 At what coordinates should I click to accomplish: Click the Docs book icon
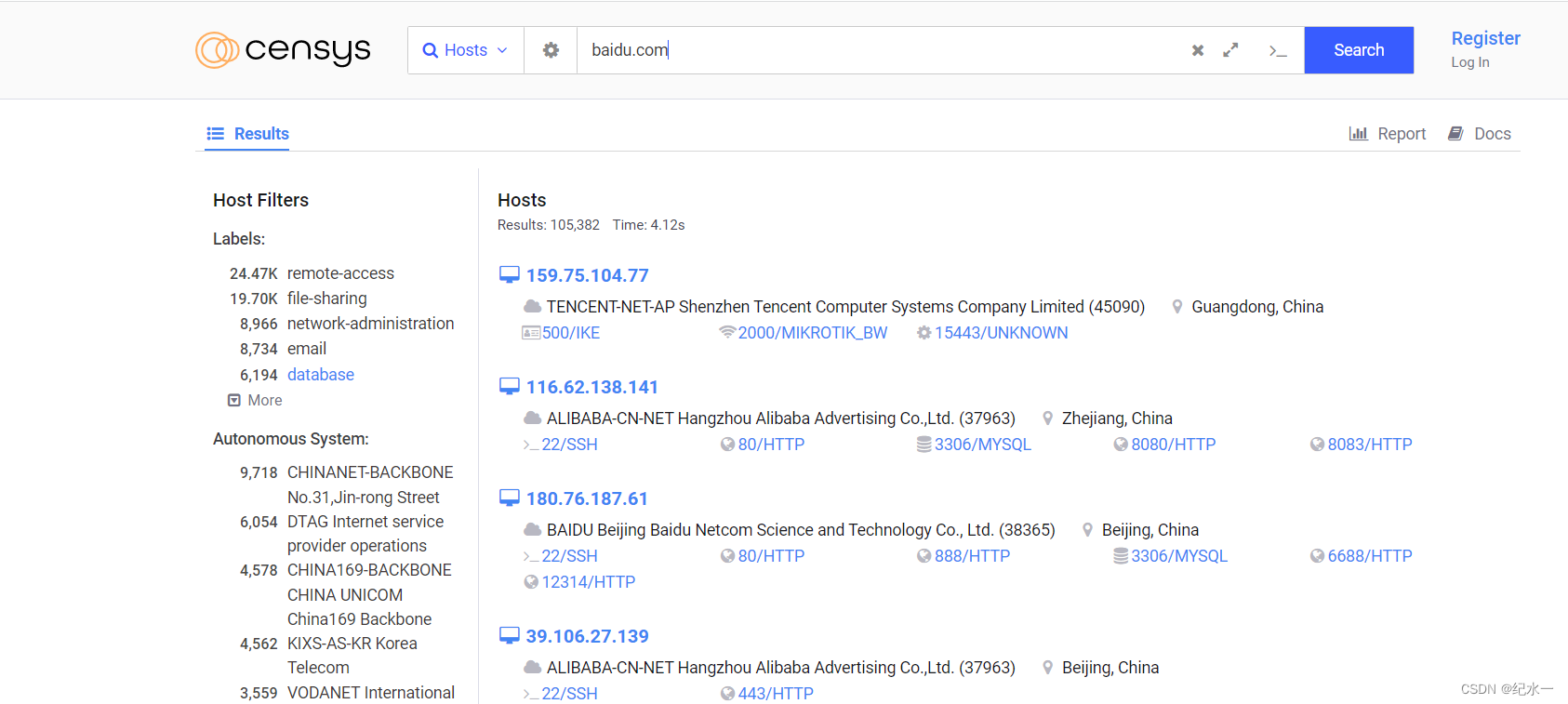(x=1455, y=134)
